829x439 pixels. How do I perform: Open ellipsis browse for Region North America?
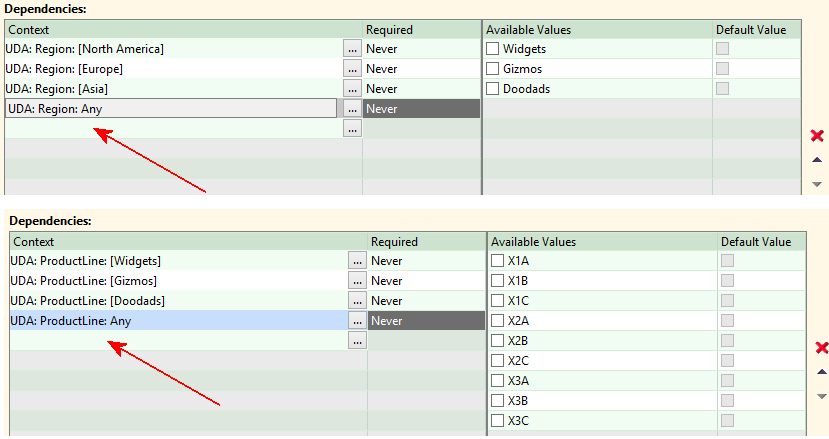click(351, 49)
